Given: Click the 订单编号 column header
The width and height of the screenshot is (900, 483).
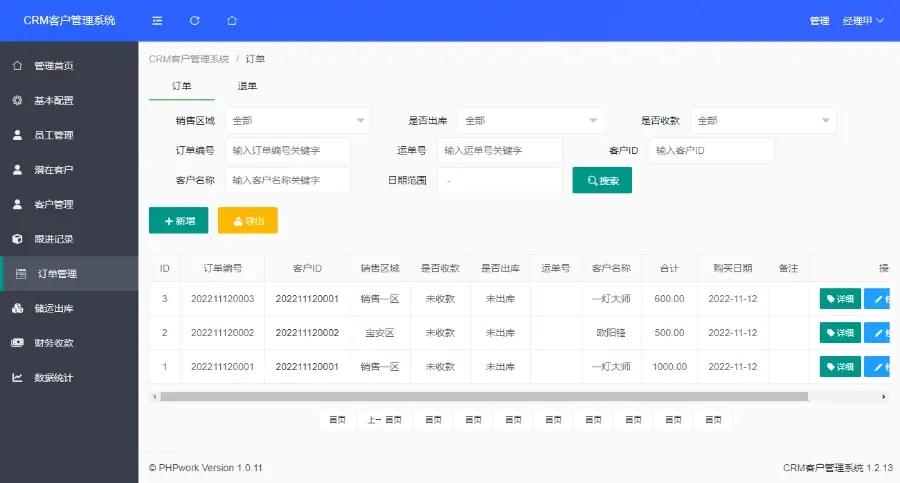Looking at the screenshot, I should [223, 268].
